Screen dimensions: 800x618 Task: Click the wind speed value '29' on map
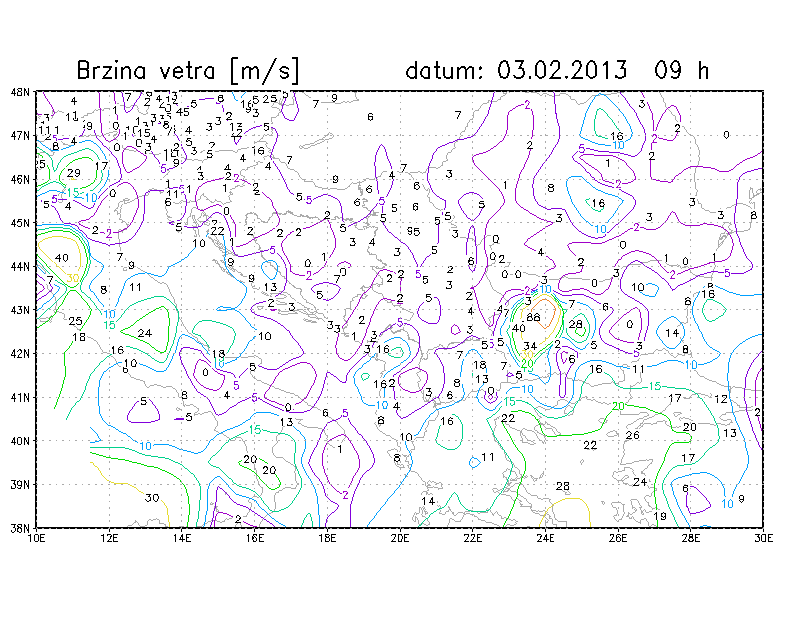(73, 173)
